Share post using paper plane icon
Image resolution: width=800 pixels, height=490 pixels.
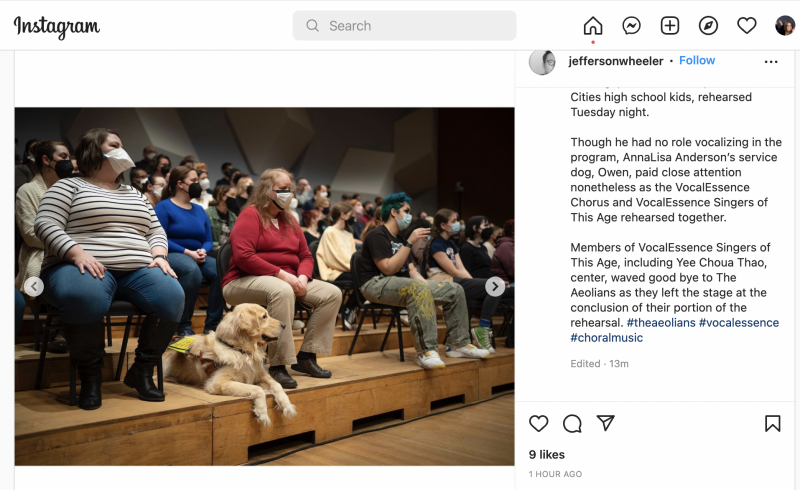pos(605,423)
